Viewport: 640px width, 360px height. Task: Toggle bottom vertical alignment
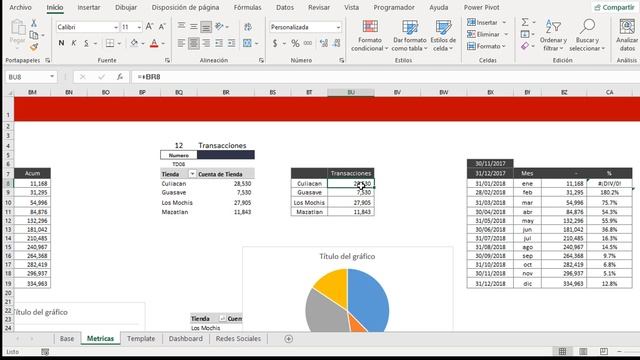206,27
